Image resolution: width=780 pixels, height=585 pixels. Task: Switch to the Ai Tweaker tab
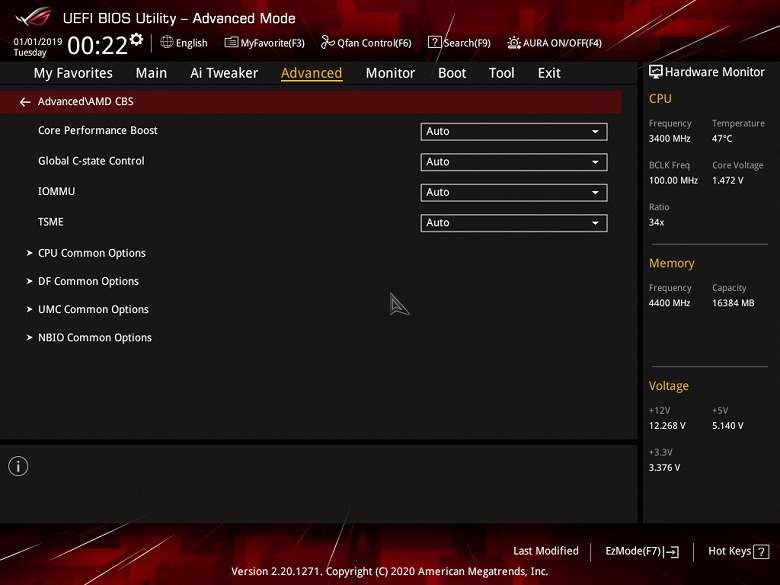point(224,73)
